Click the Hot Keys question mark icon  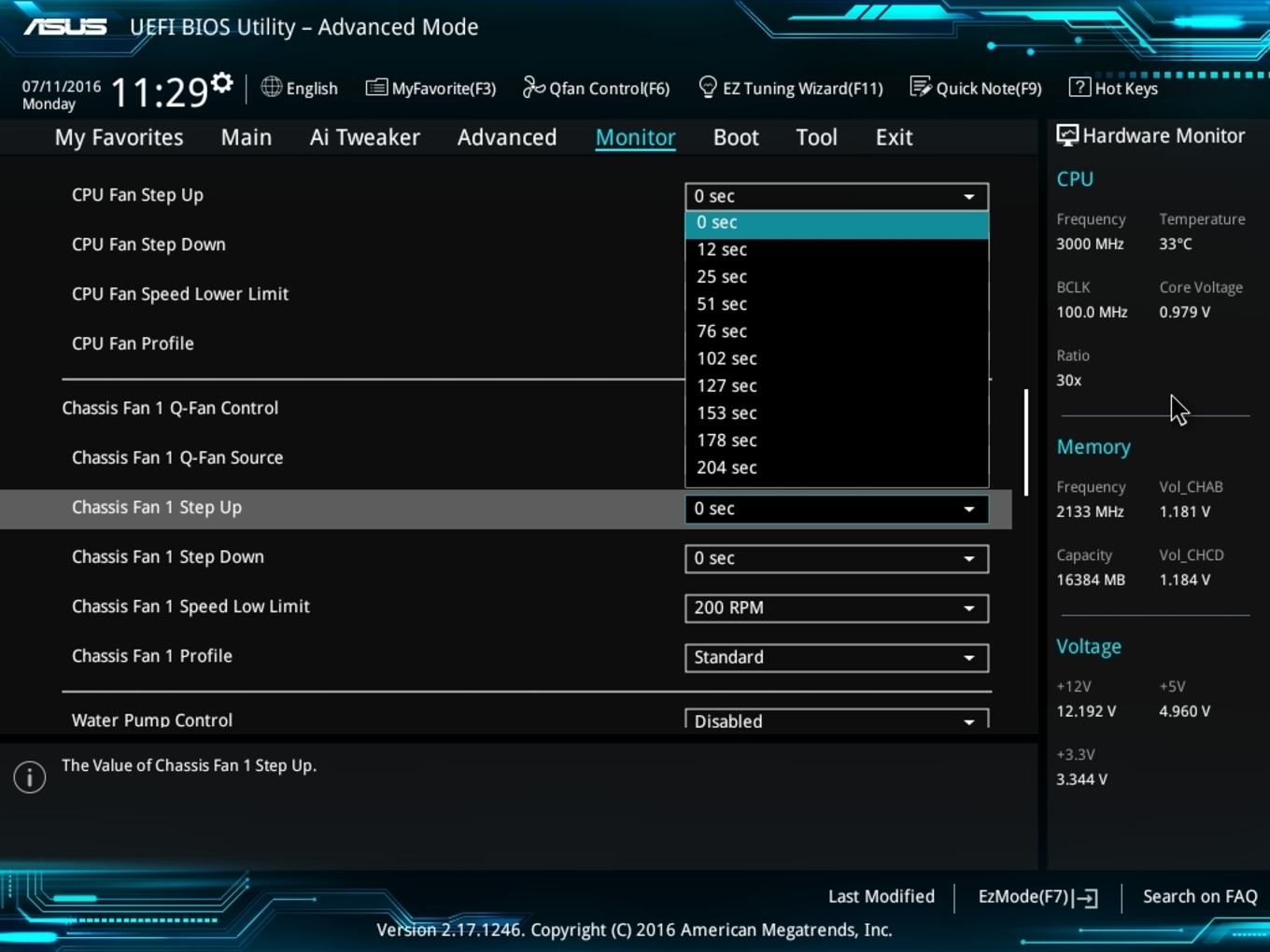1079,87
